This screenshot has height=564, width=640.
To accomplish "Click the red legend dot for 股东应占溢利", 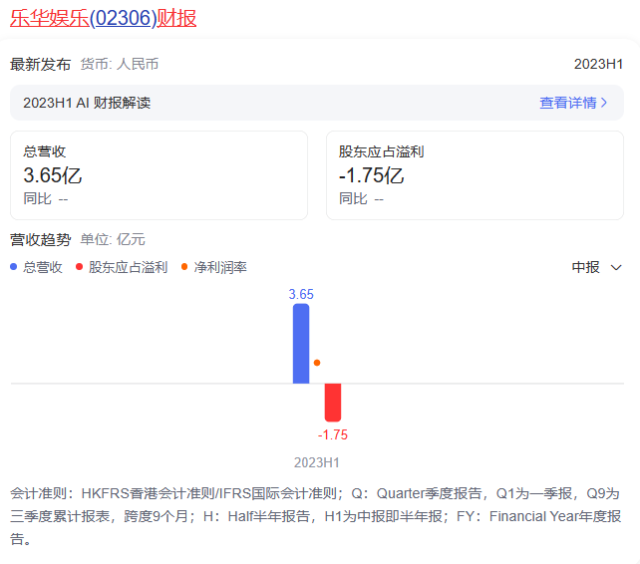I will click(79, 266).
